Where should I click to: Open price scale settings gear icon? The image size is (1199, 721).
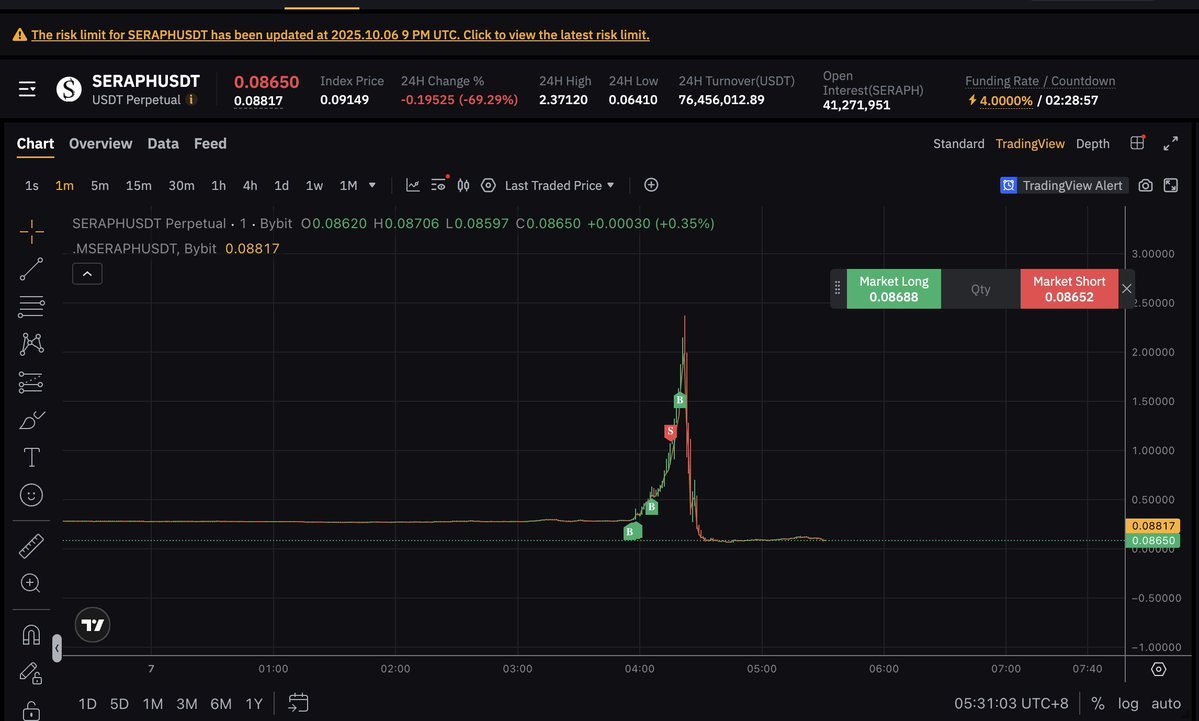pyautogui.click(x=1159, y=669)
